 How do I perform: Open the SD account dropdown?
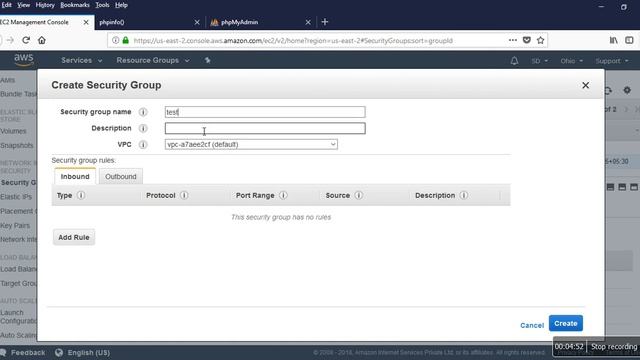tap(539, 61)
